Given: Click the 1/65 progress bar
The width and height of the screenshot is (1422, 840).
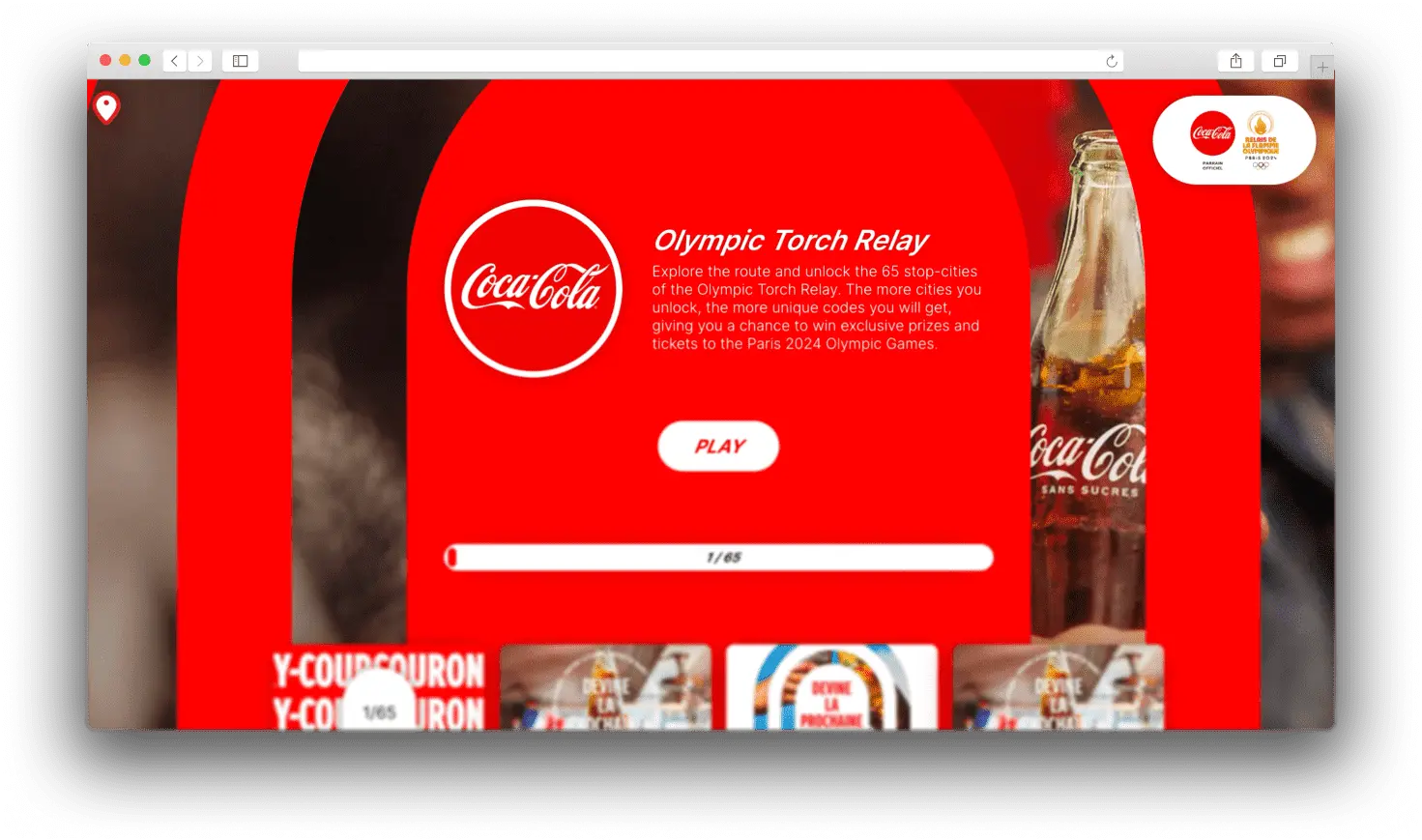Looking at the screenshot, I should pos(718,558).
